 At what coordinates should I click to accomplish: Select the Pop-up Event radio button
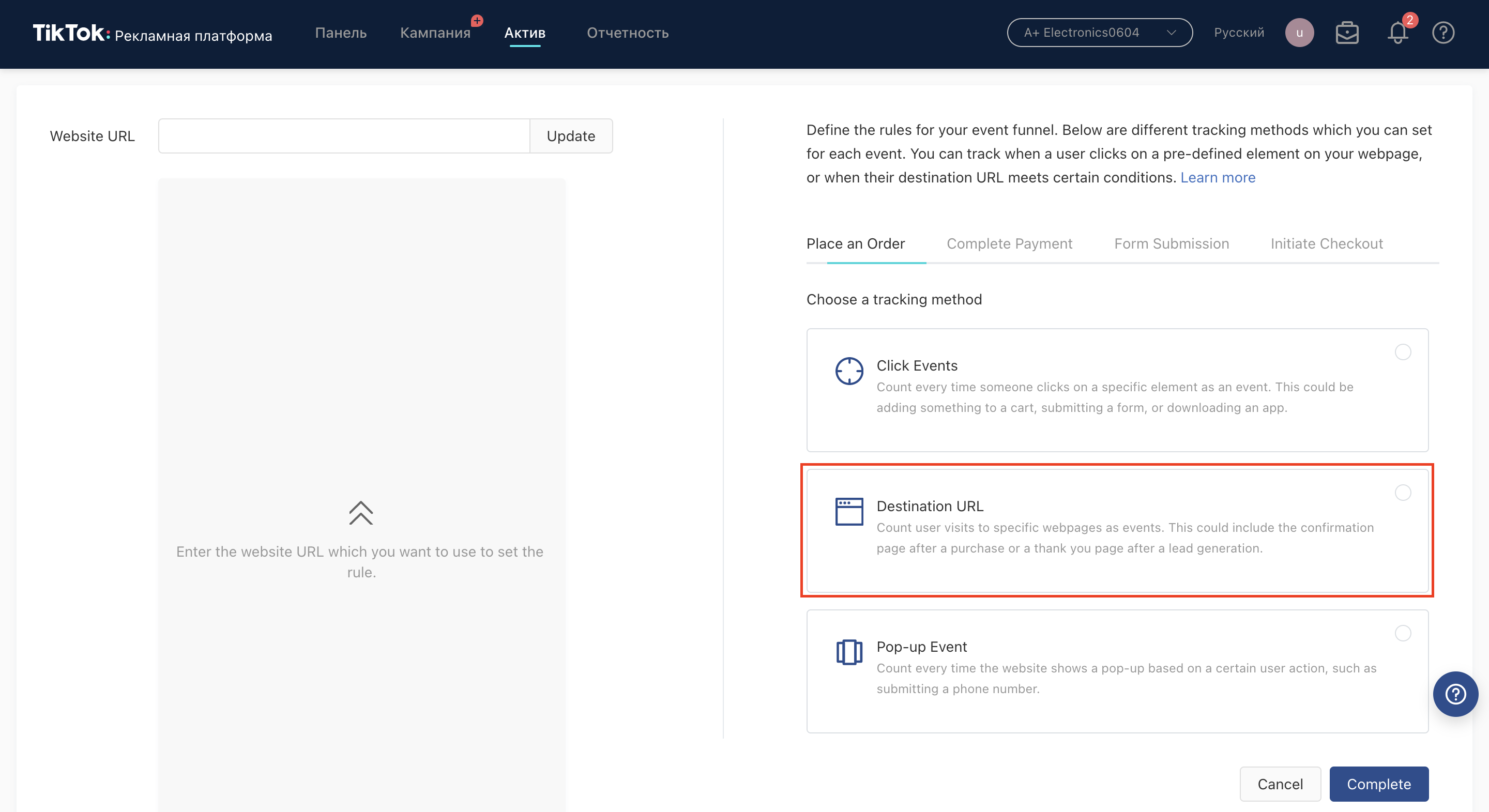point(1402,633)
